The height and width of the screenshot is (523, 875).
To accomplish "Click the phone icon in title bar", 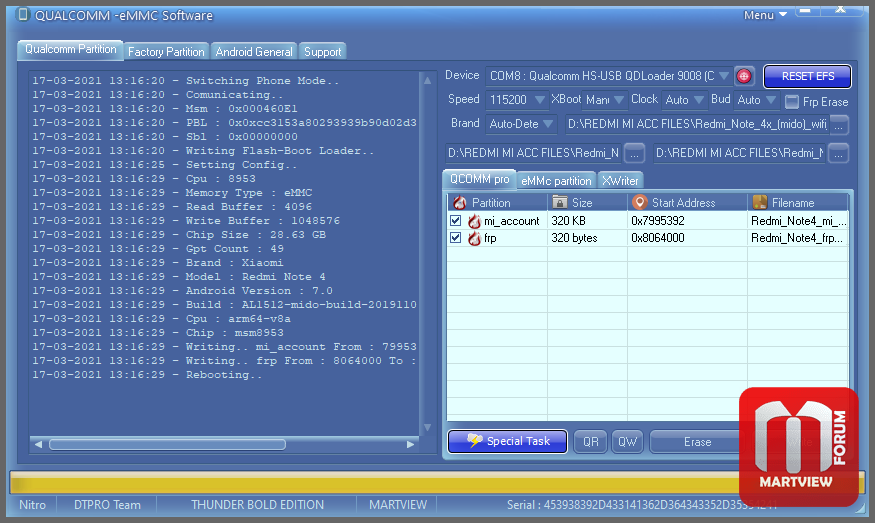I will 24,15.
